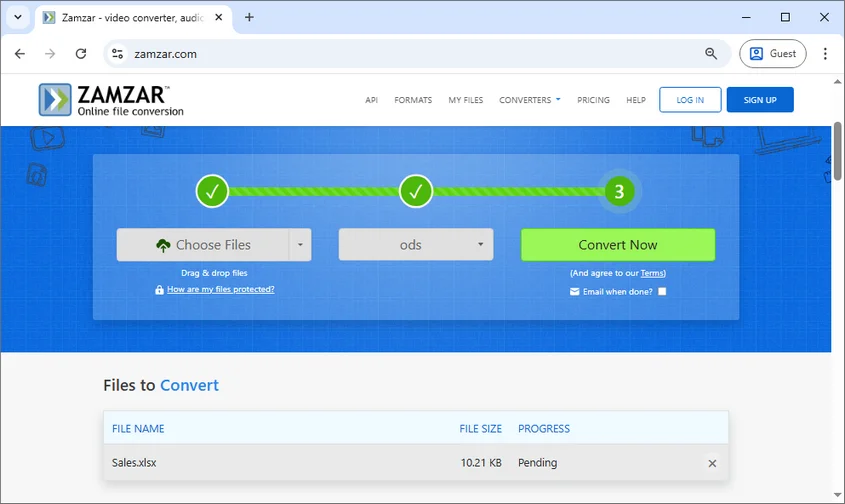Click the Pending progress status
Viewport: 845px width, 504px height.
[538, 462]
